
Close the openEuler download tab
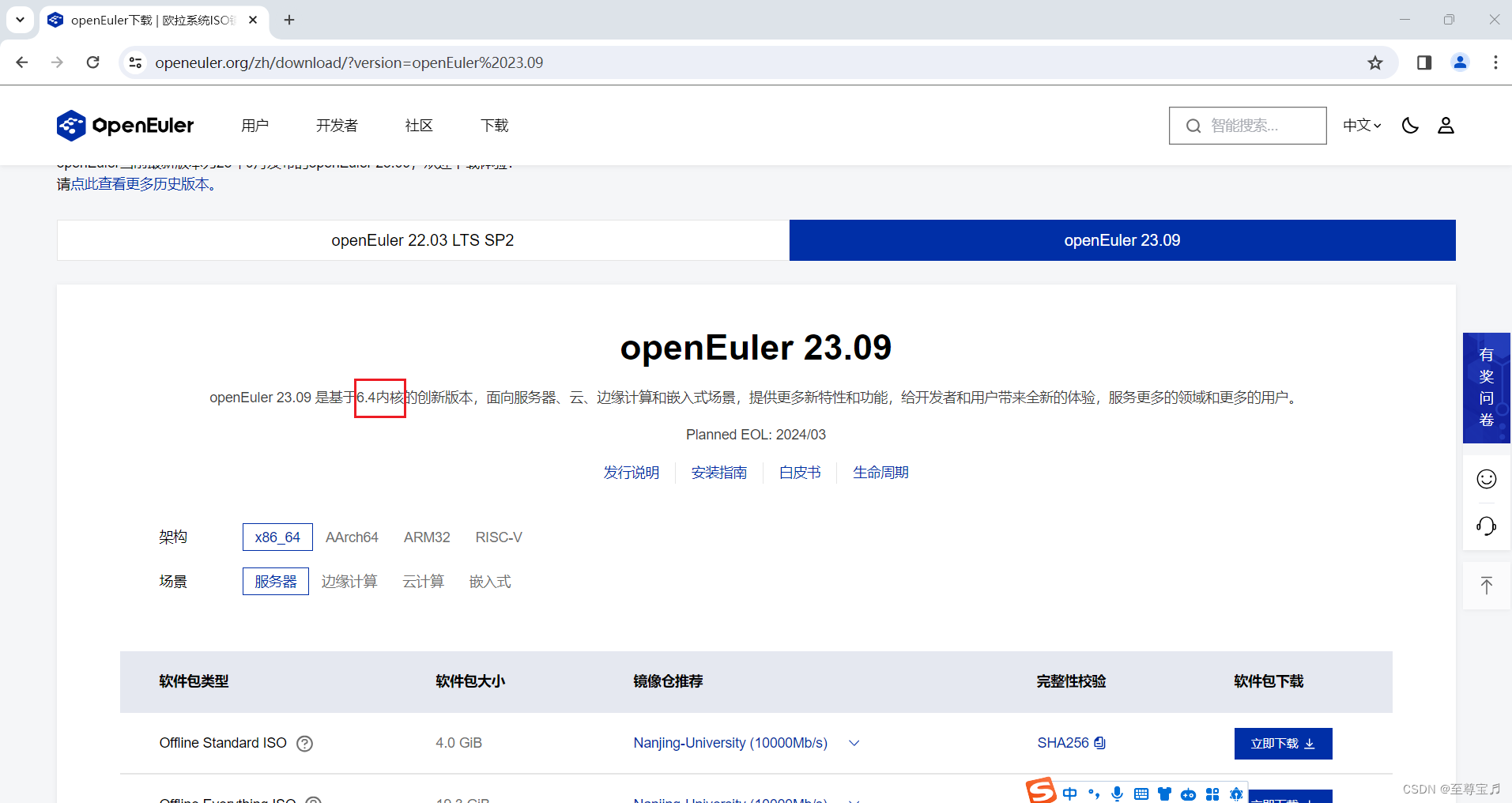[253, 20]
